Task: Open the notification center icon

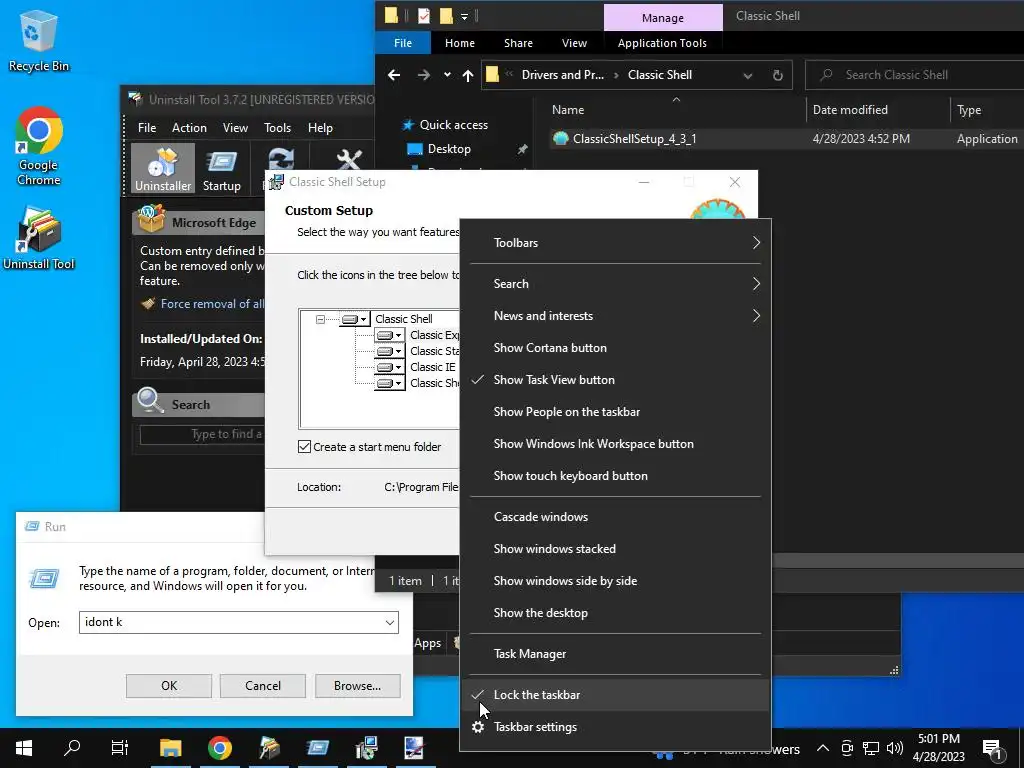Action: click(x=992, y=749)
